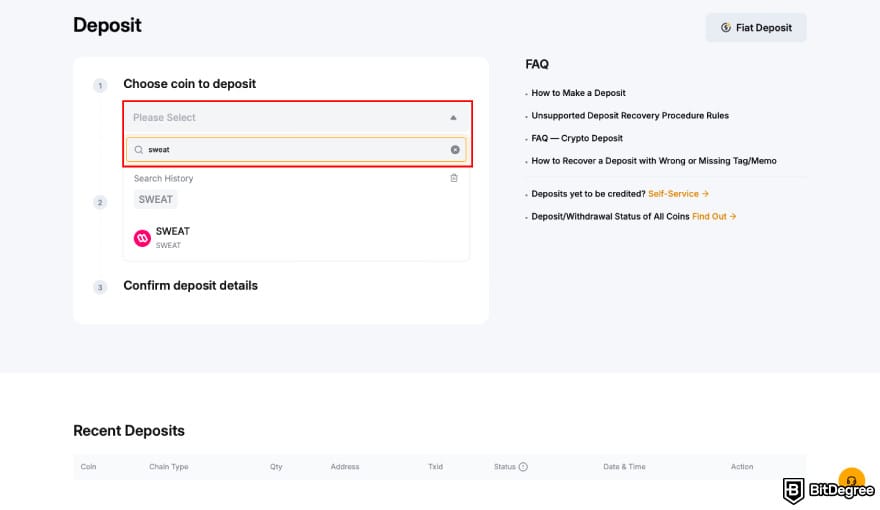The width and height of the screenshot is (880, 510).
Task: Click the Action column header
Action: (x=742, y=467)
